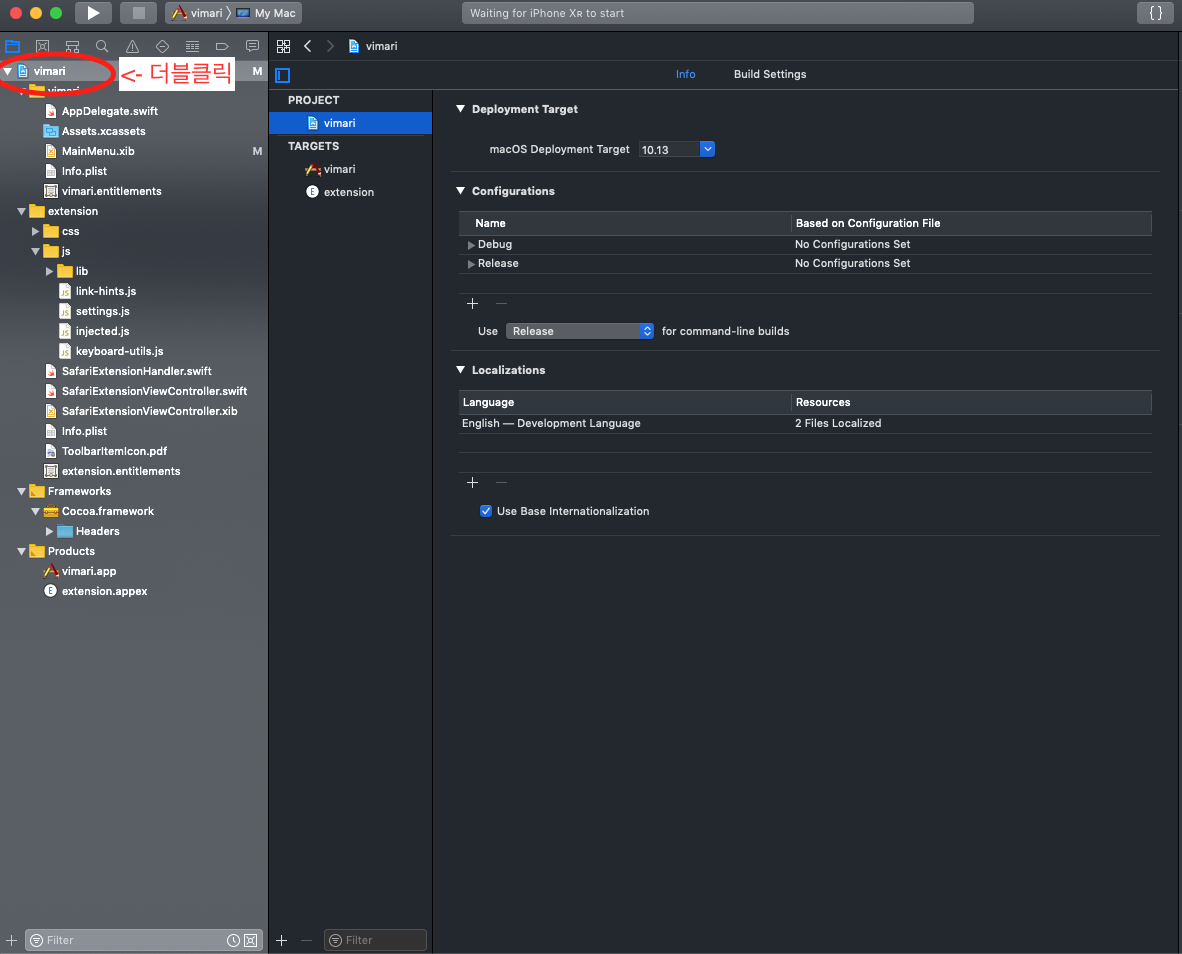
Task: Open SafariExtensionHandler.swift
Action: pos(136,371)
